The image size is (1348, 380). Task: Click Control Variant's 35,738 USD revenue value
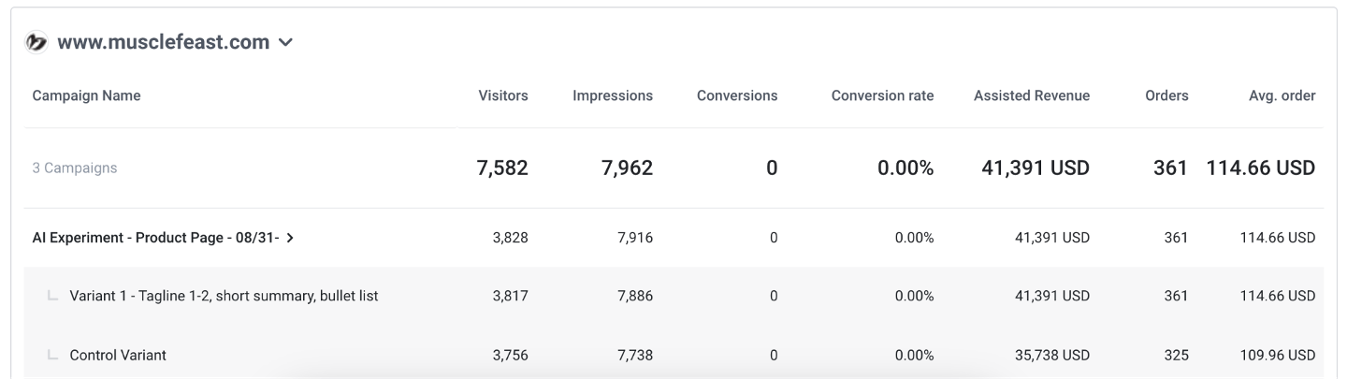[x=1048, y=355]
